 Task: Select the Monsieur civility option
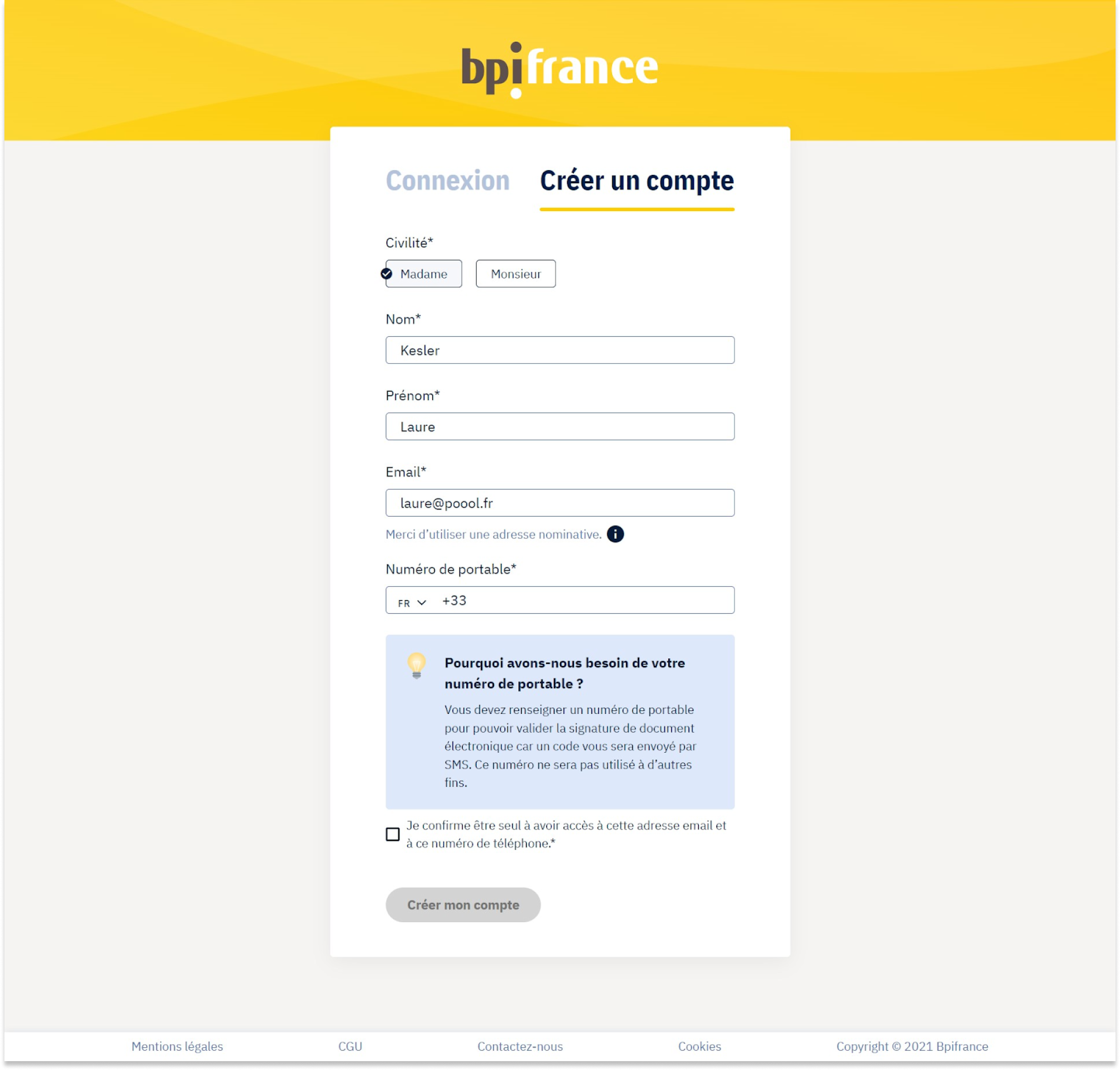click(x=516, y=274)
